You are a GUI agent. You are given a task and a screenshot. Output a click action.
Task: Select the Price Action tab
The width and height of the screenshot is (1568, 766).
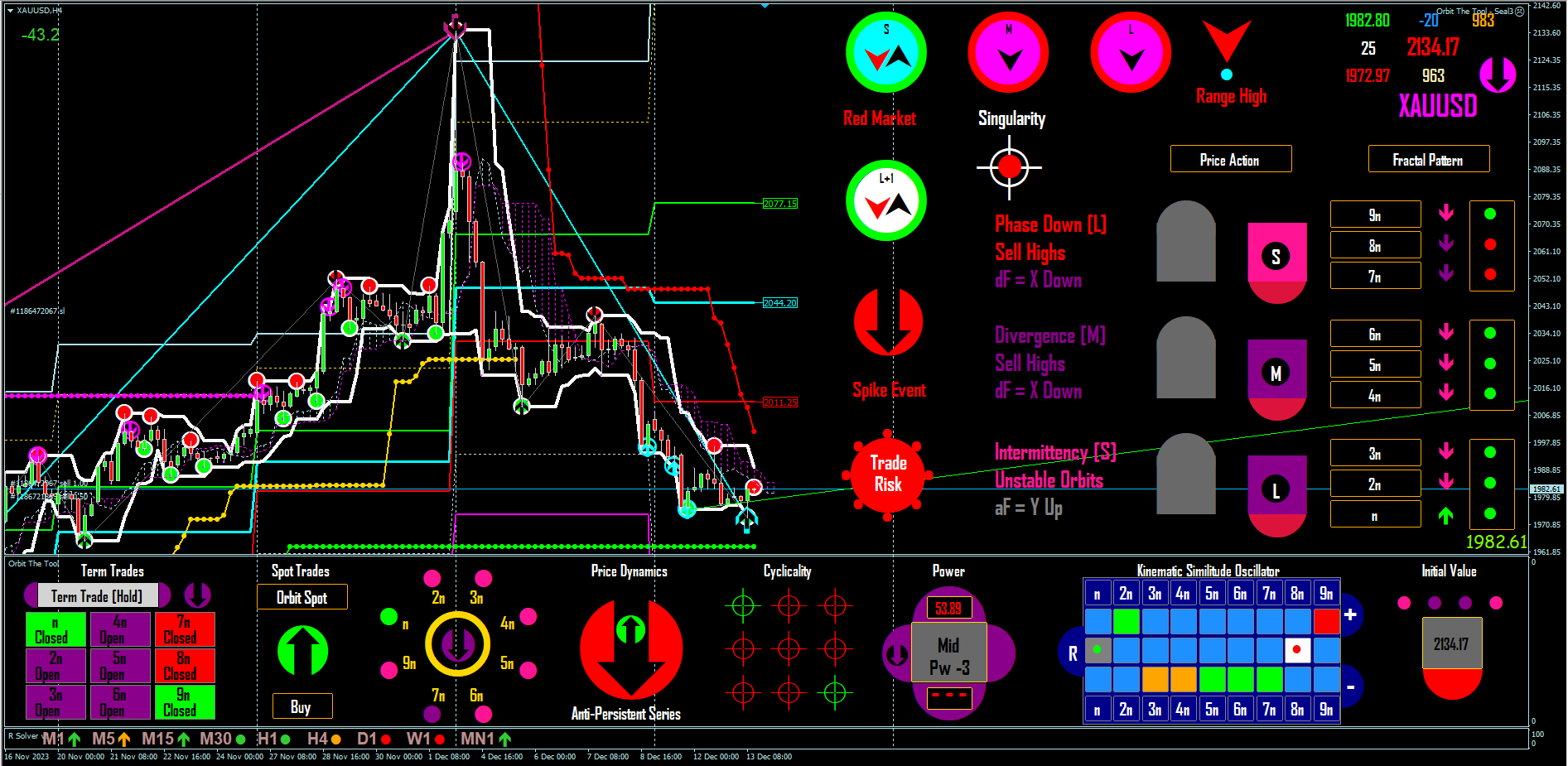tap(1230, 159)
